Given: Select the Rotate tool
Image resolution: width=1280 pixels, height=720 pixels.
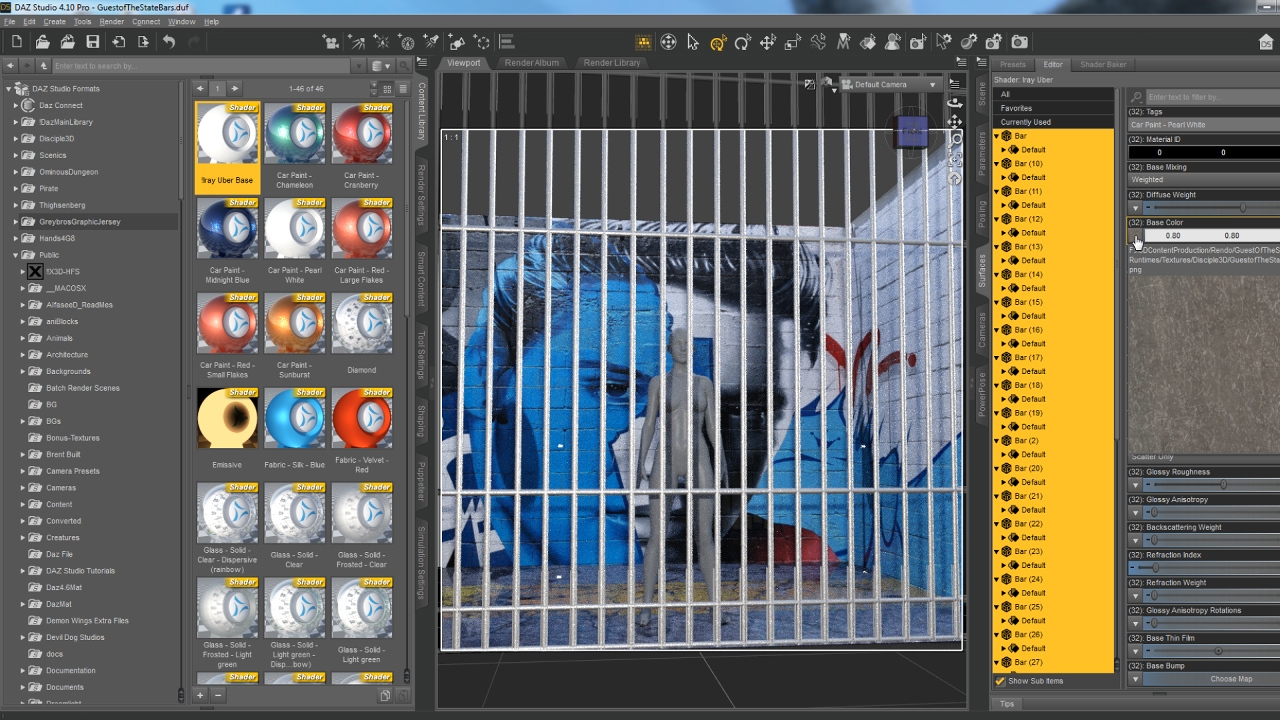Looking at the screenshot, I should pos(742,42).
